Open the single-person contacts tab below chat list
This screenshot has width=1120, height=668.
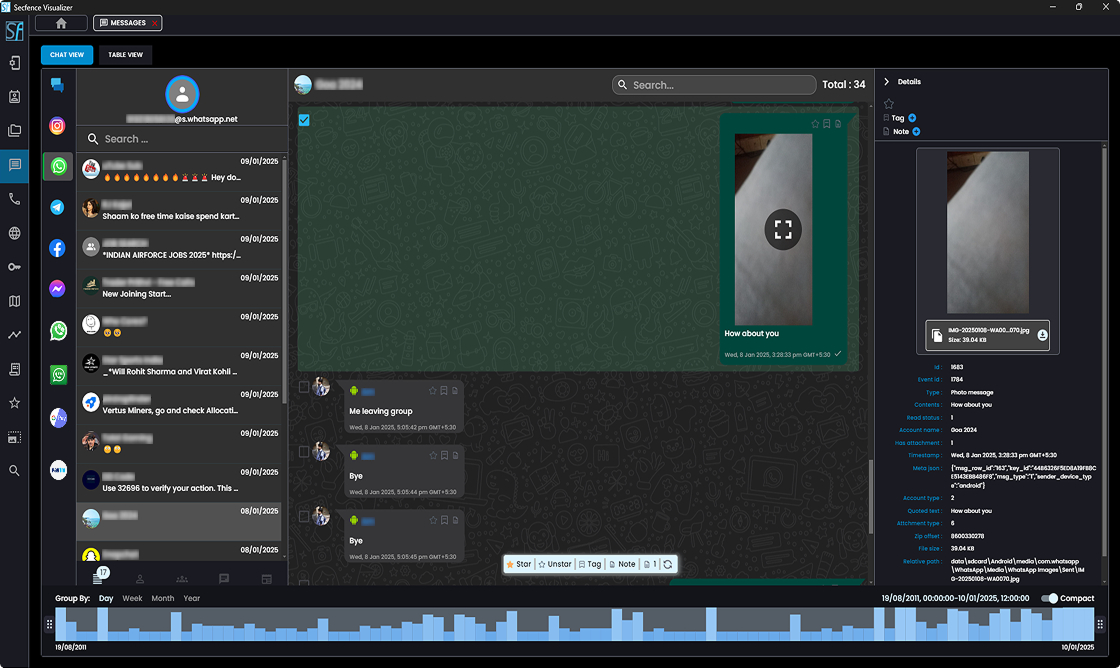[x=140, y=579]
